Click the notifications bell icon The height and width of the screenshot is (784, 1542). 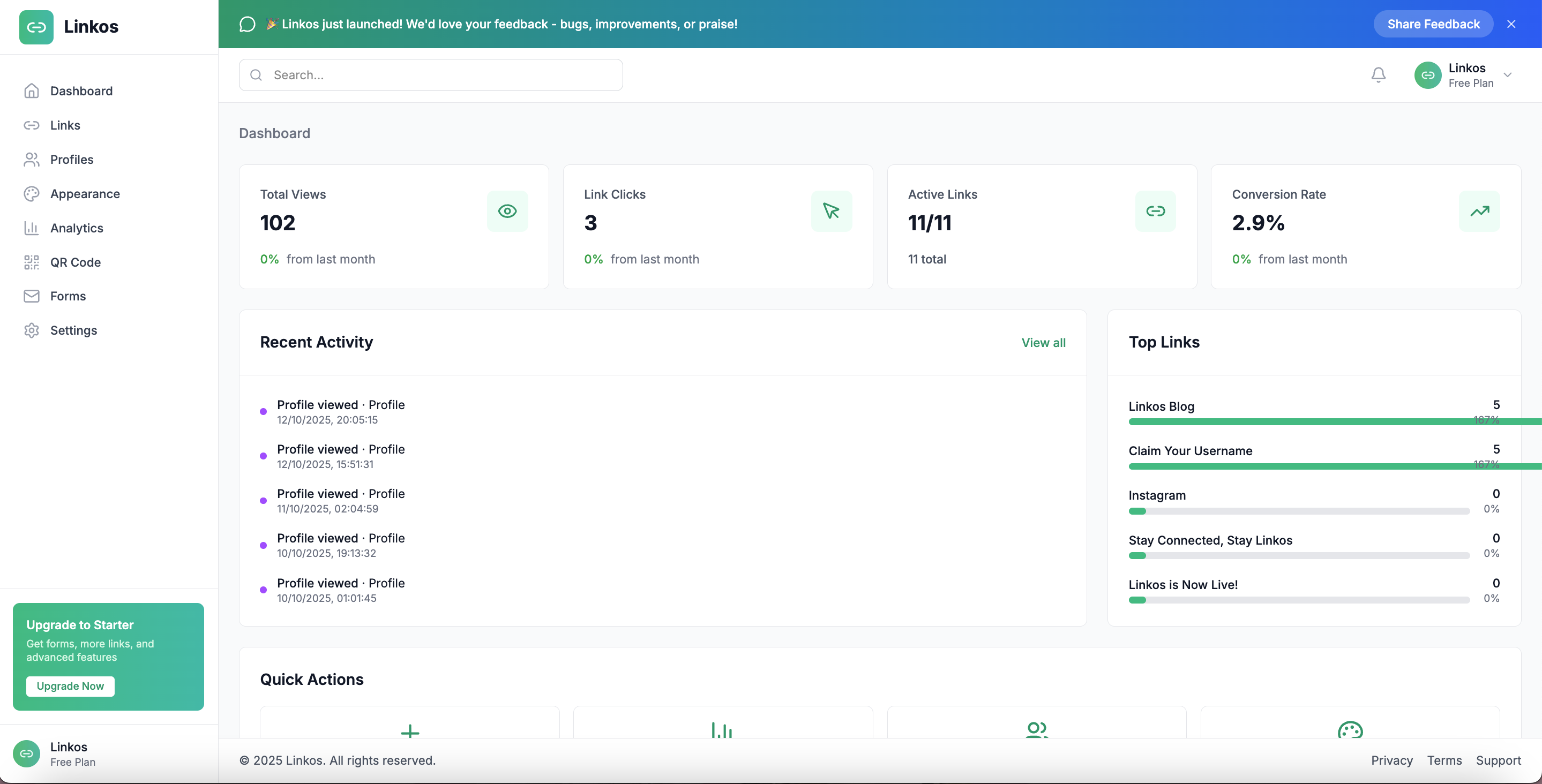(1378, 75)
